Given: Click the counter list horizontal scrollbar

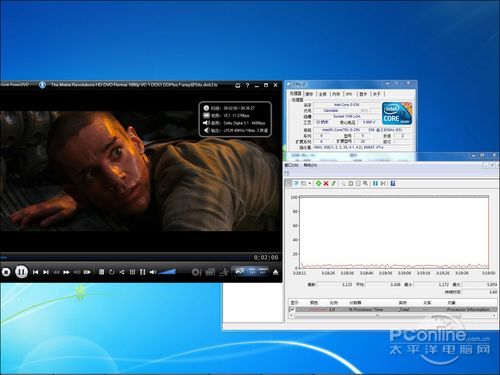Looking at the screenshot, I should pyautogui.click(x=378, y=315).
